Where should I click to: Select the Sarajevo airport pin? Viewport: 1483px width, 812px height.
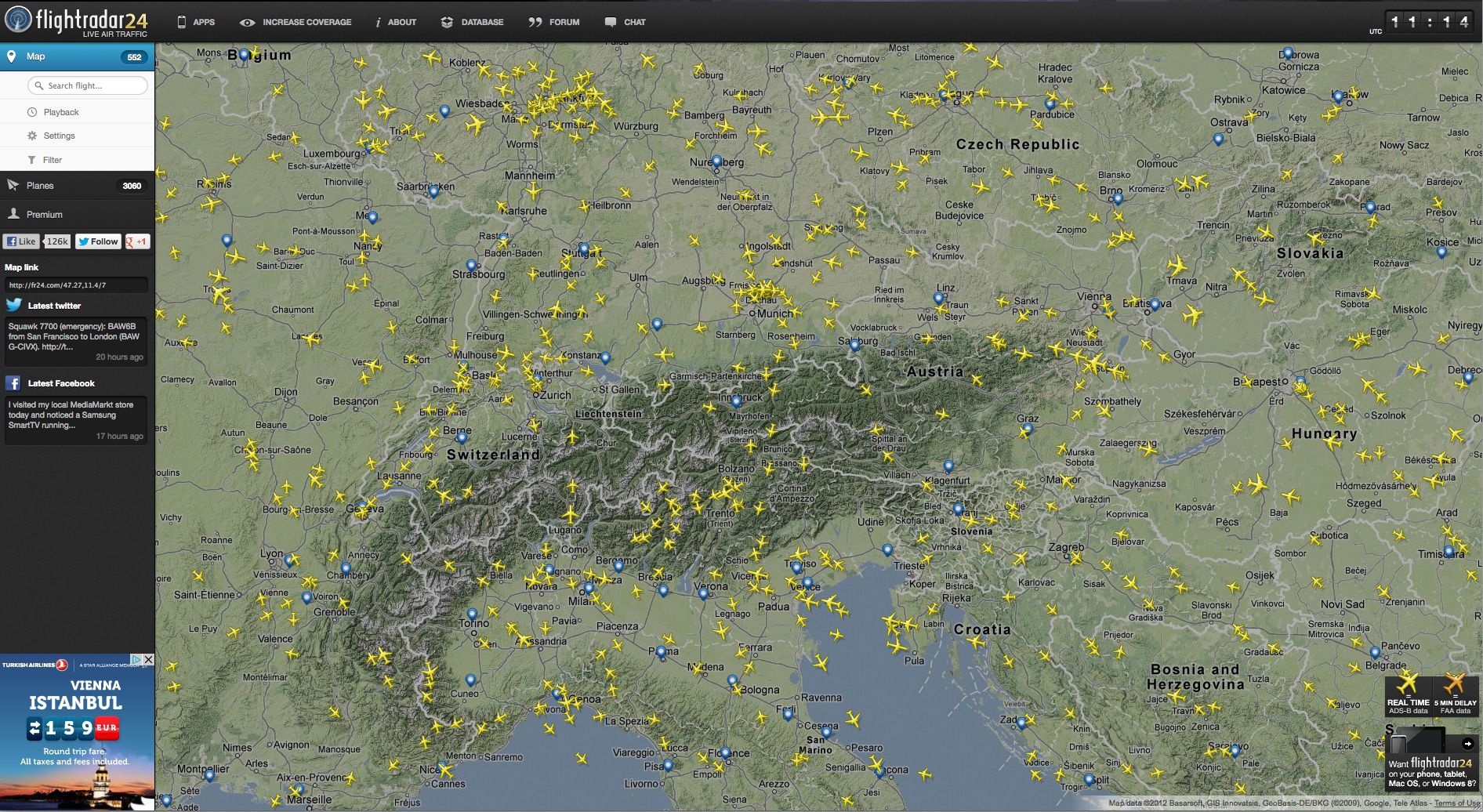1235,751
